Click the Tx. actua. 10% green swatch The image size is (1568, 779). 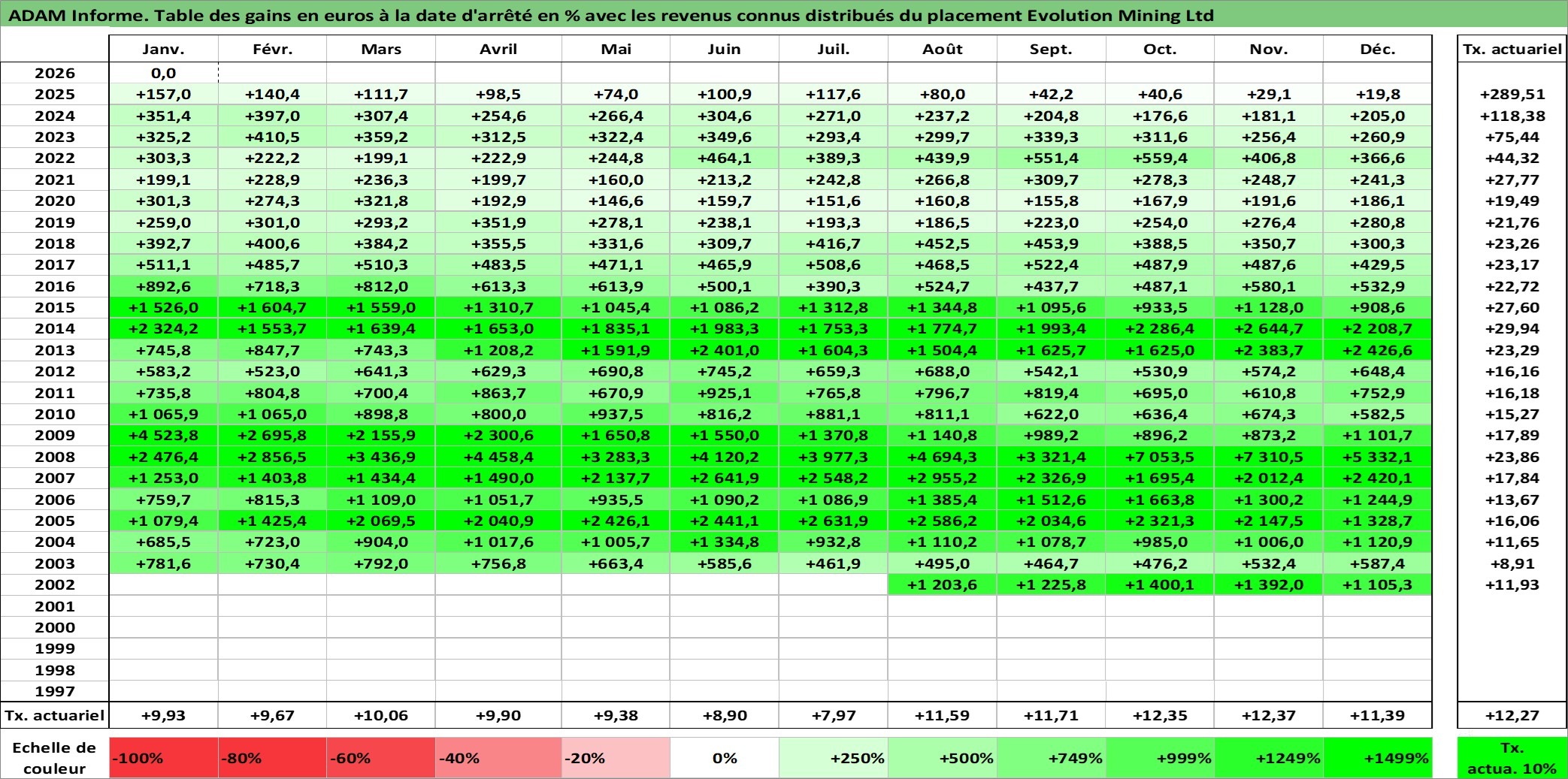1512,758
